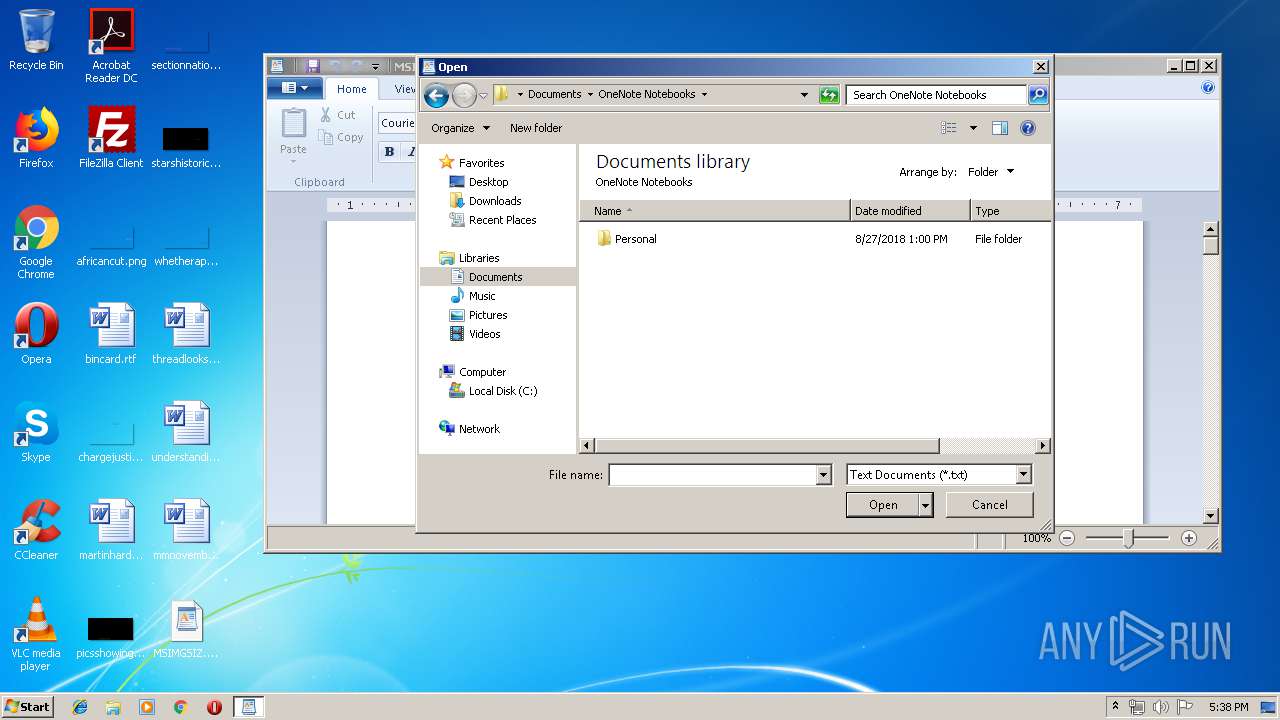Open the split arrow beside Open button
1280x720 pixels.
pyautogui.click(x=926, y=505)
